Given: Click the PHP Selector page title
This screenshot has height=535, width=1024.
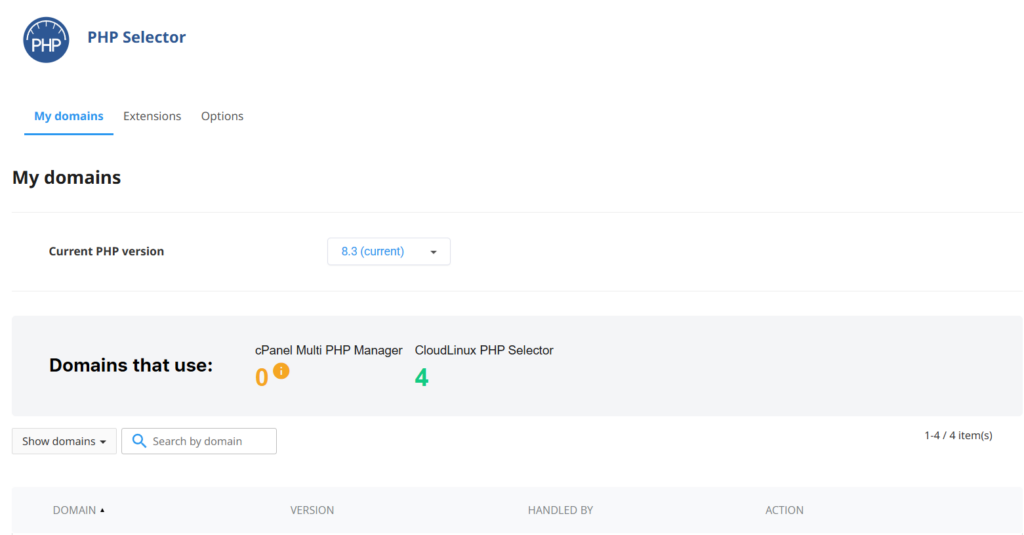Looking at the screenshot, I should point(136,37).
